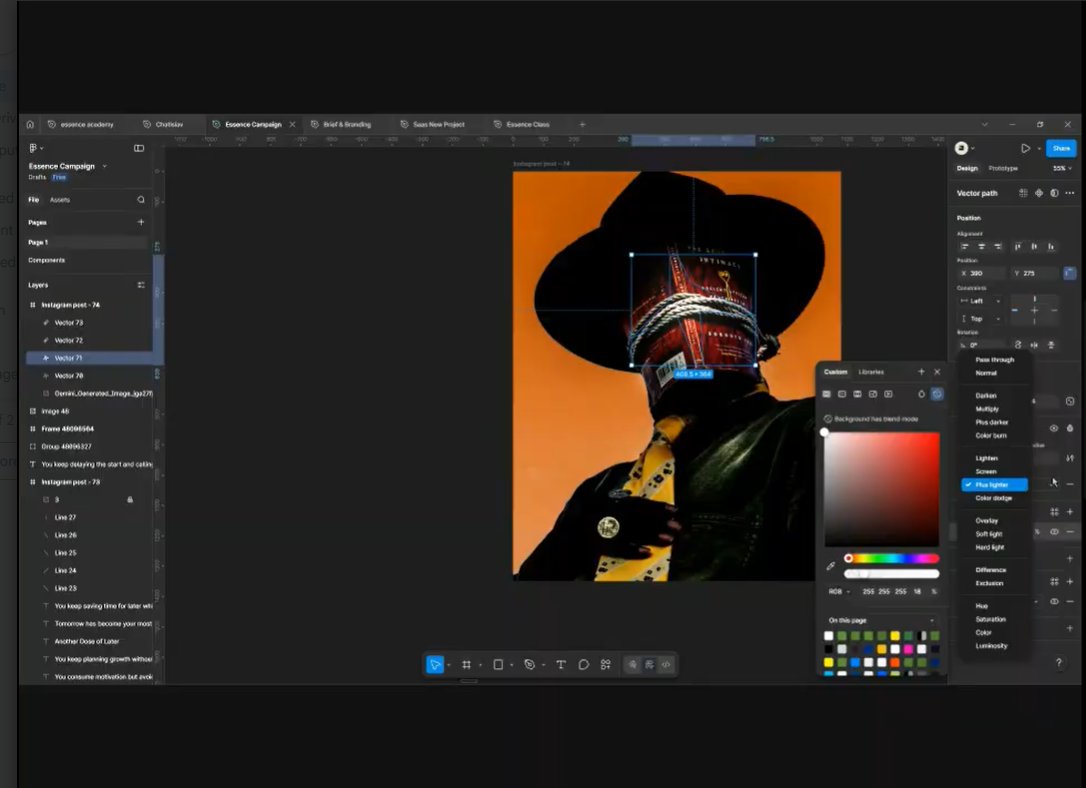Pick the magenta swatch on this page
Screen dimensions: 1086x788
[x=908, y=650]
